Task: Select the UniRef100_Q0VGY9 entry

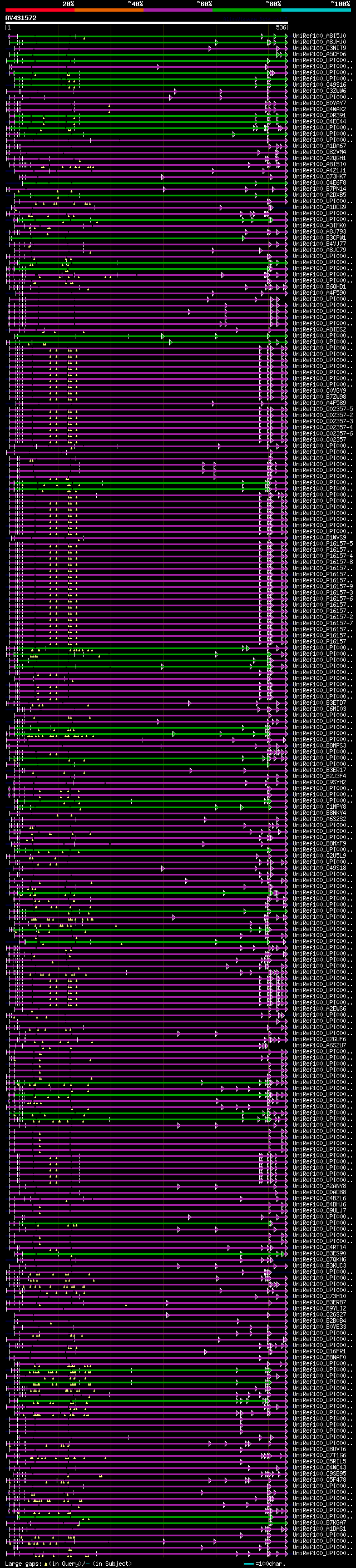Action: click(319, 391)
